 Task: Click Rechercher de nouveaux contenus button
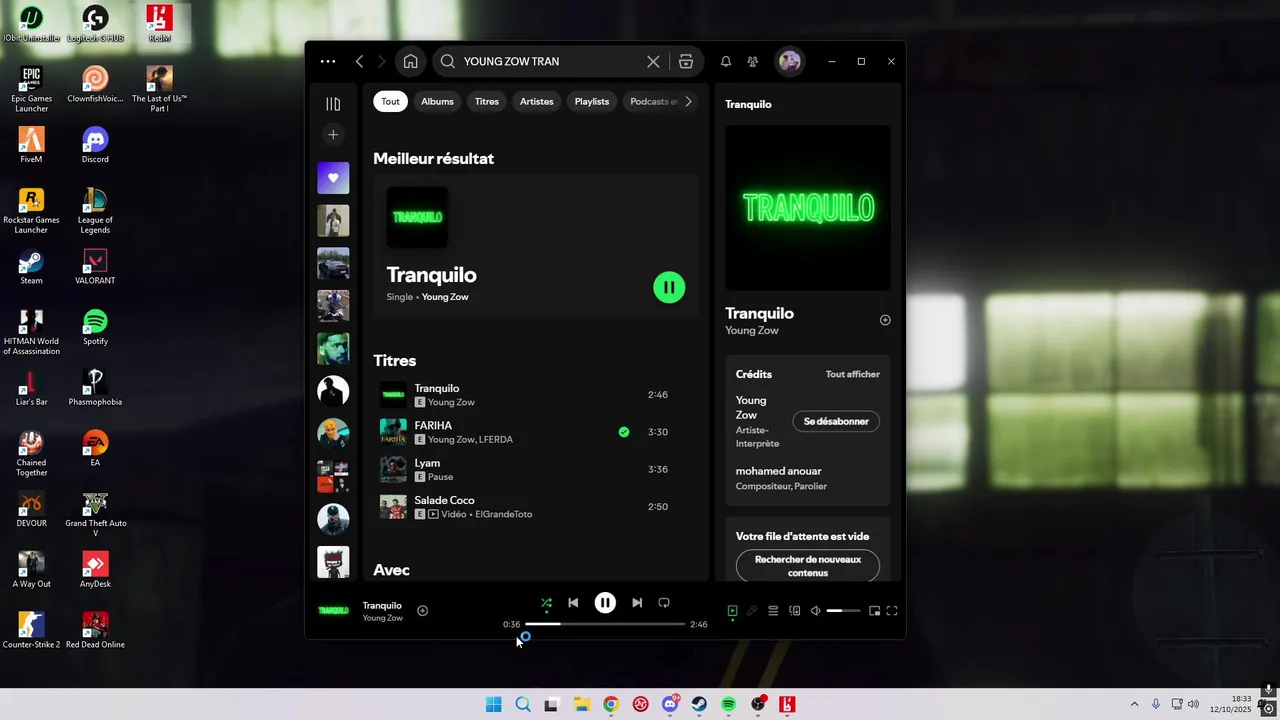(x=808, y=566)
